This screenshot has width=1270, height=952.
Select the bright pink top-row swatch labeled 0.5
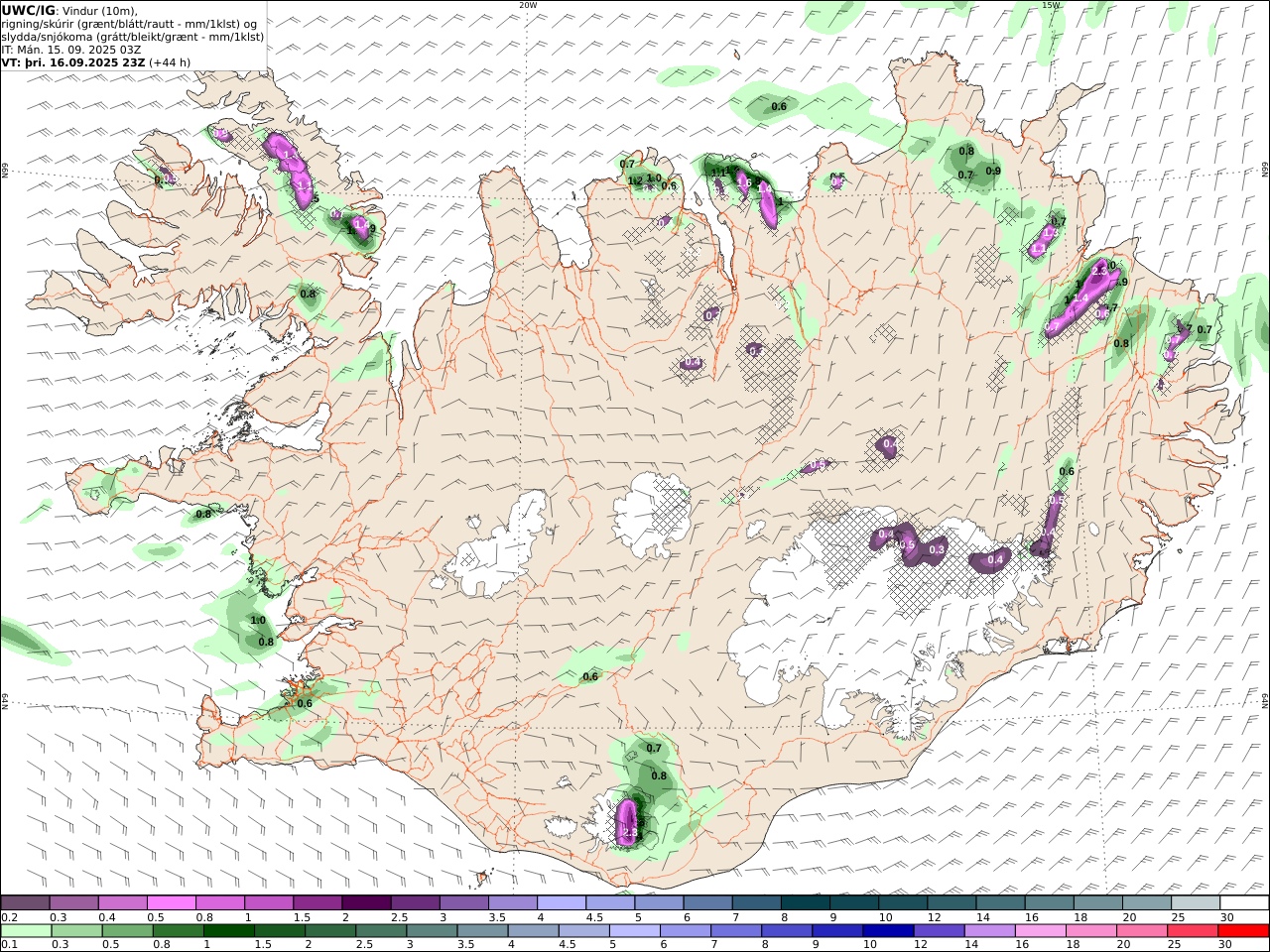click(171, 903)
